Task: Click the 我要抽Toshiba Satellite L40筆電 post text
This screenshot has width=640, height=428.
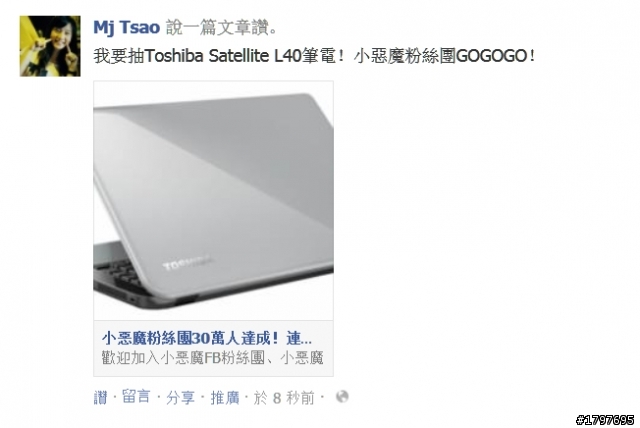Action: tap(220, 56)
